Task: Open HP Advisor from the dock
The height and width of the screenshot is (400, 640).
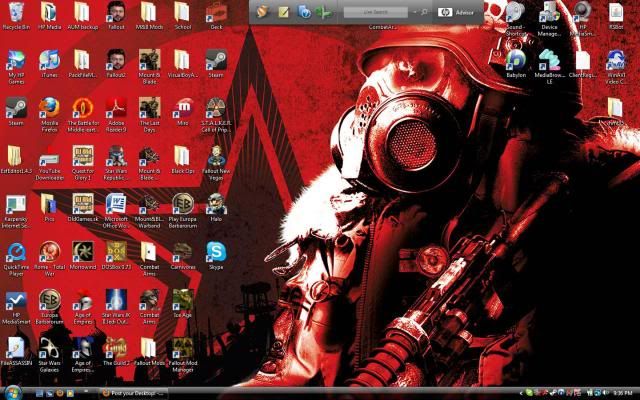Action: pos(456,12)
